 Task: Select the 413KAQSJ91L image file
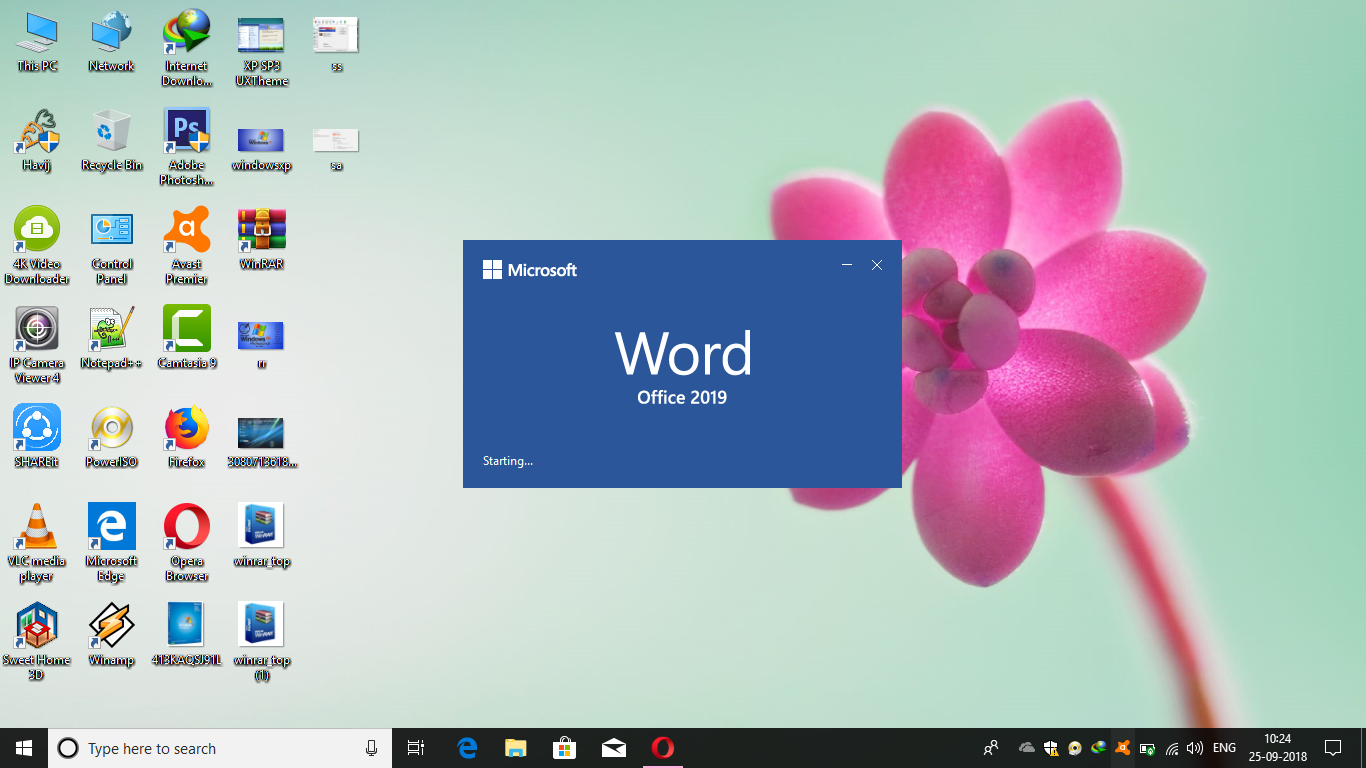click(x=187, y=635)
